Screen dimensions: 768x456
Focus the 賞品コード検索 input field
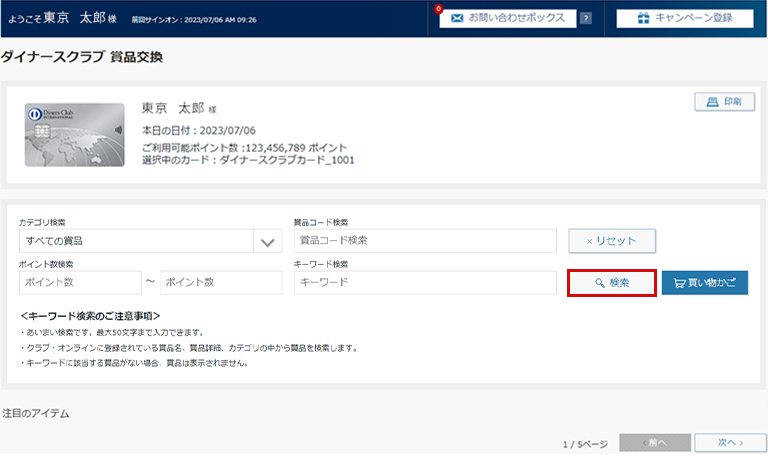point(424,241)
